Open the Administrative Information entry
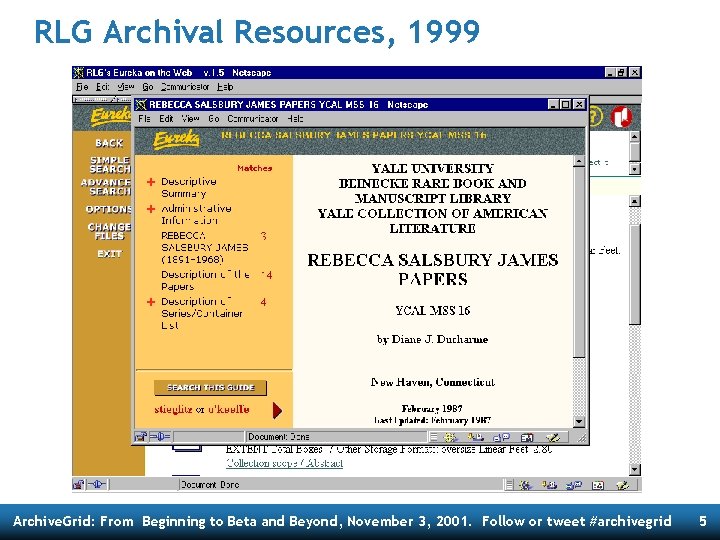The height and width of the screenshot is (540, 720). (x=196, y=214)
